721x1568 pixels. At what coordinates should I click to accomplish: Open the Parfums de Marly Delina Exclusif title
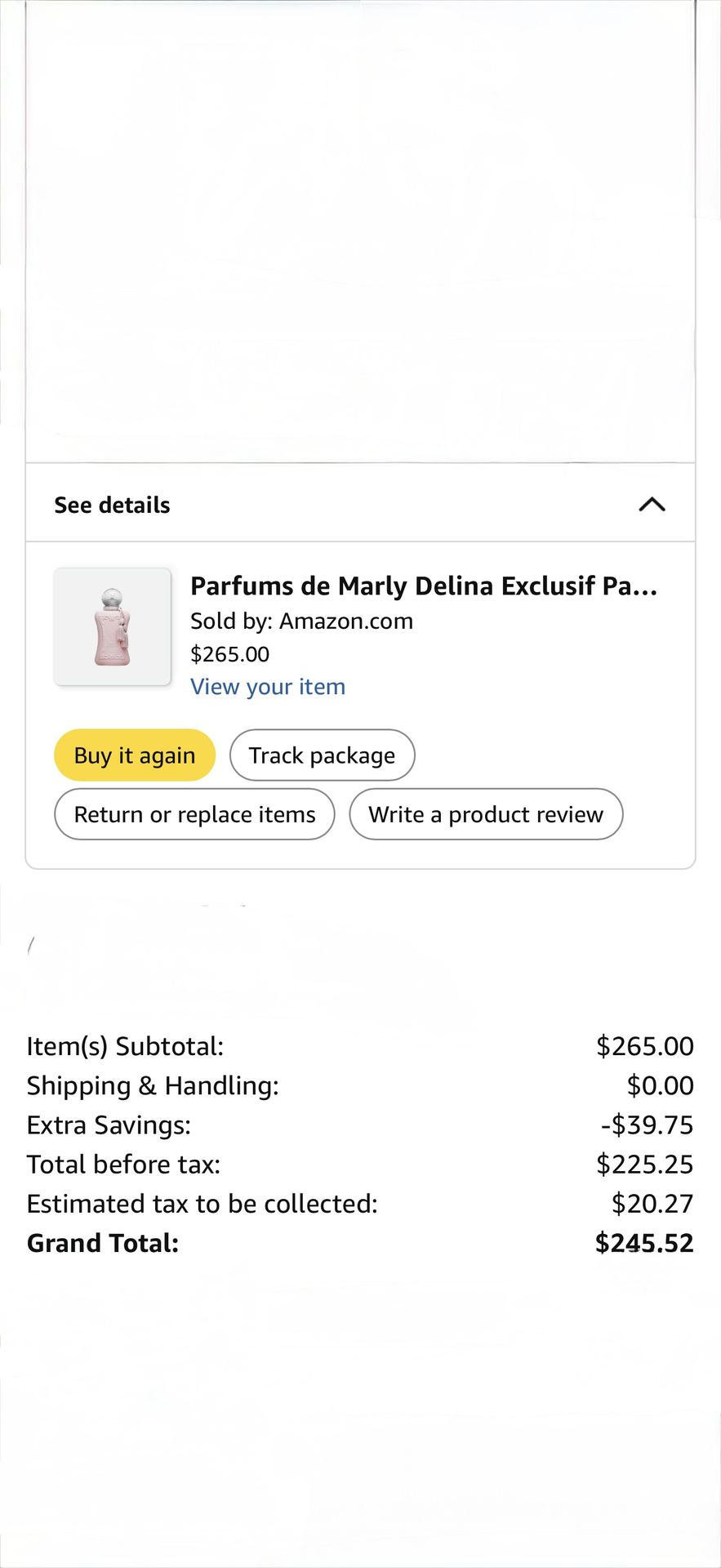coord(423,586)
